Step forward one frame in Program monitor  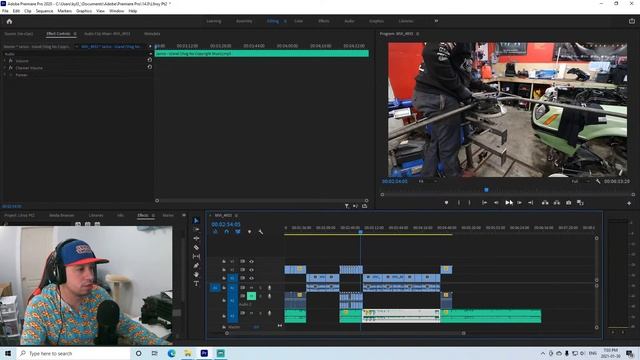pos(520,202)
